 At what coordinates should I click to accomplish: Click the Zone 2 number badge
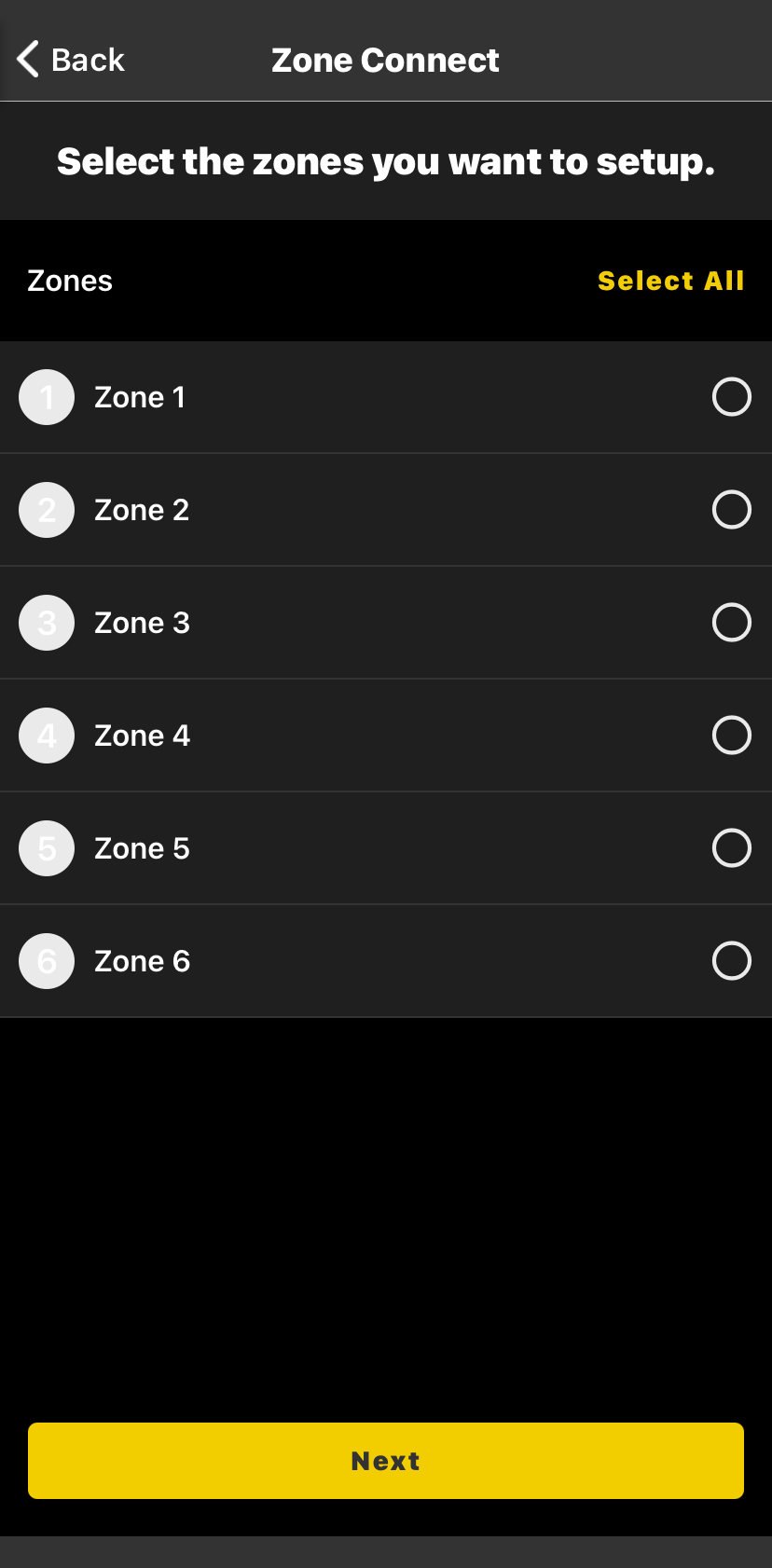coord(47,510)
